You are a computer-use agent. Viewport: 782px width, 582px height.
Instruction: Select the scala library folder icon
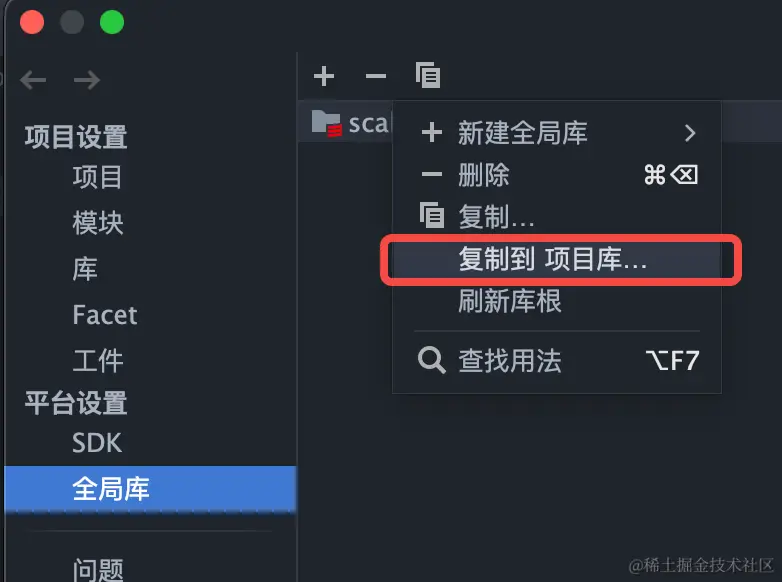click(x=327, y=123)
